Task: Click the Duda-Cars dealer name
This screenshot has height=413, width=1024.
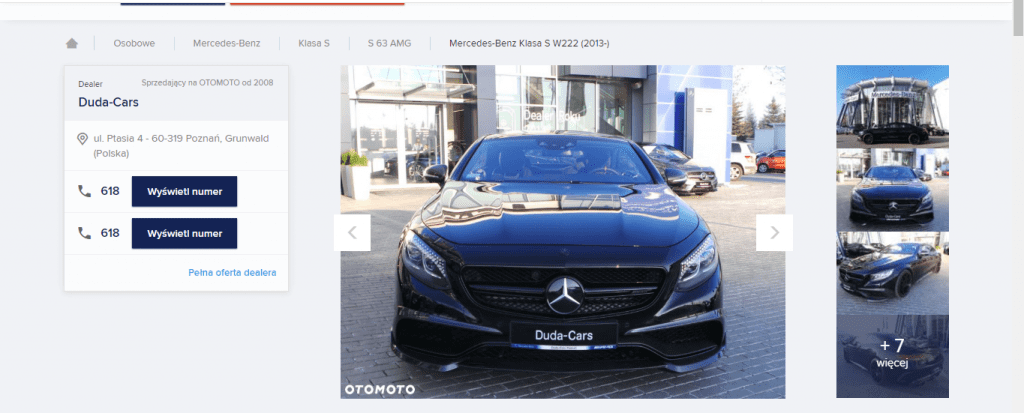Action: tap(110, 102)
